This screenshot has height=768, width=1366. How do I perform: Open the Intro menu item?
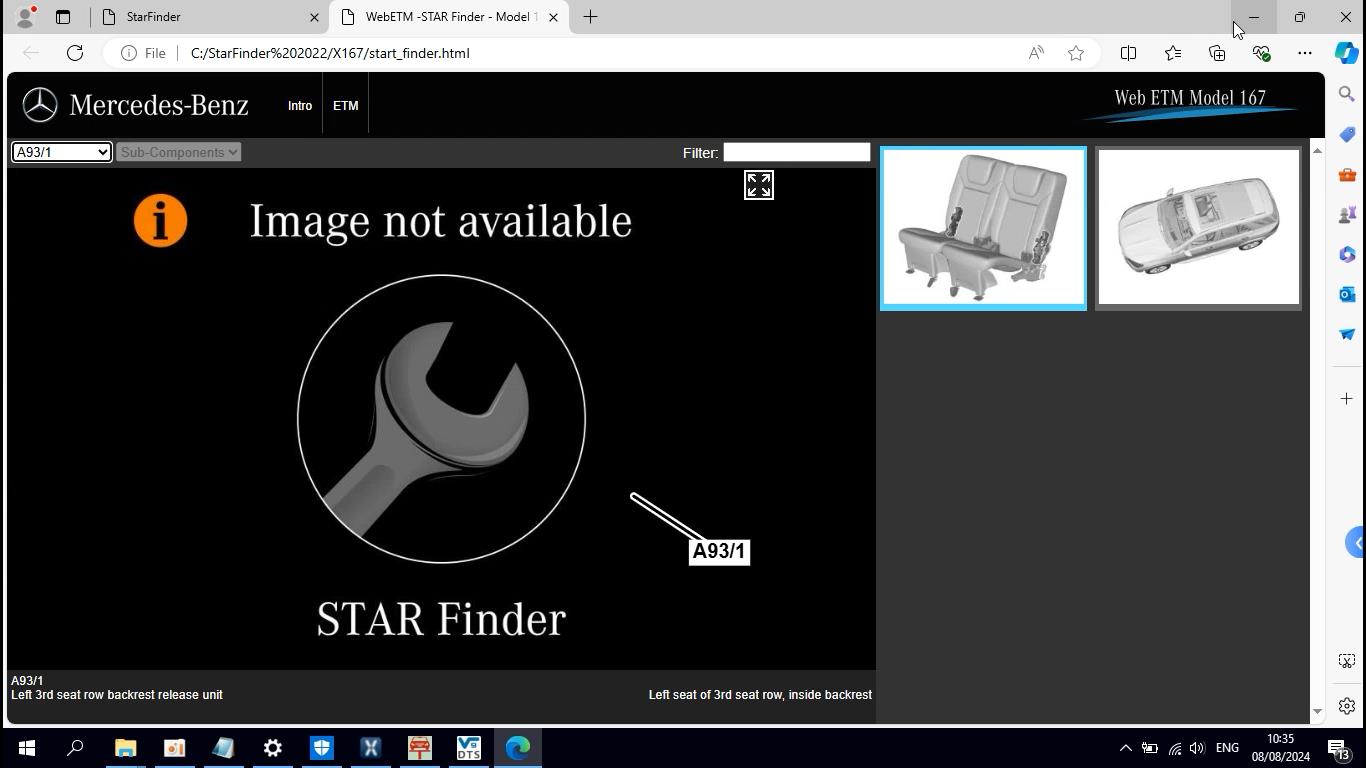coord(300,105)
